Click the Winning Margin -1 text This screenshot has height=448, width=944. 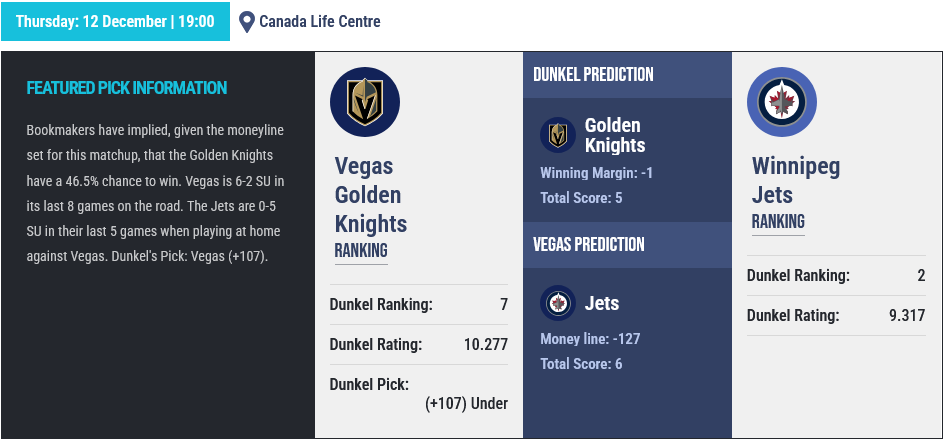(596, 173)
